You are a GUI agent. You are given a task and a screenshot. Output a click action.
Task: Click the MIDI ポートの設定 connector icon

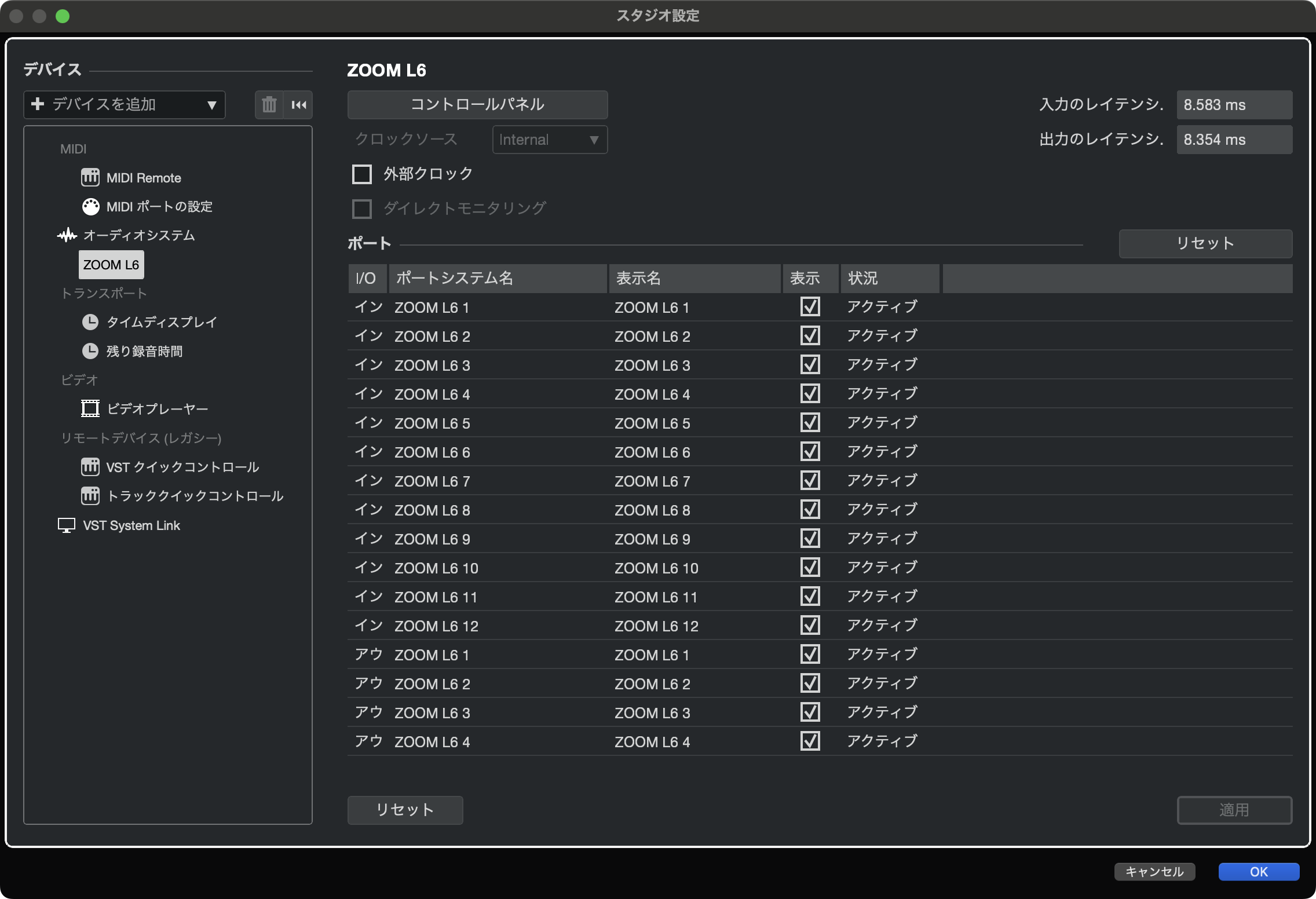pyautogui.click(x=90, y=206)
